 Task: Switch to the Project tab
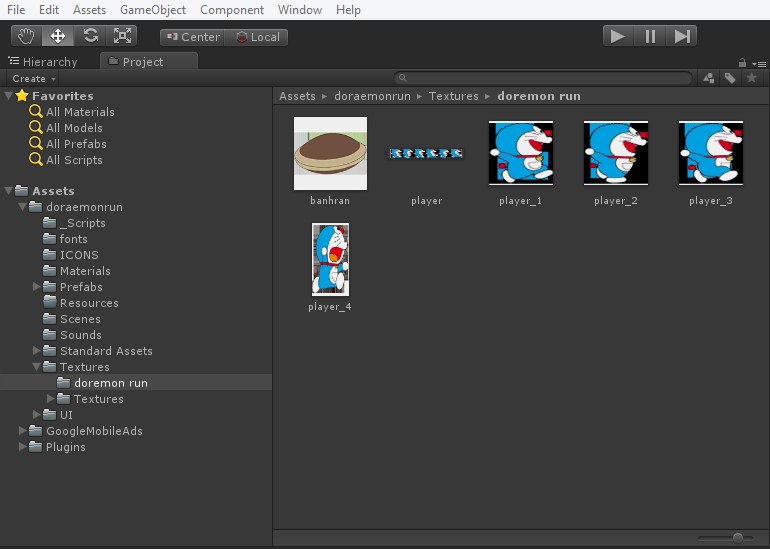[x=149, y=61]
